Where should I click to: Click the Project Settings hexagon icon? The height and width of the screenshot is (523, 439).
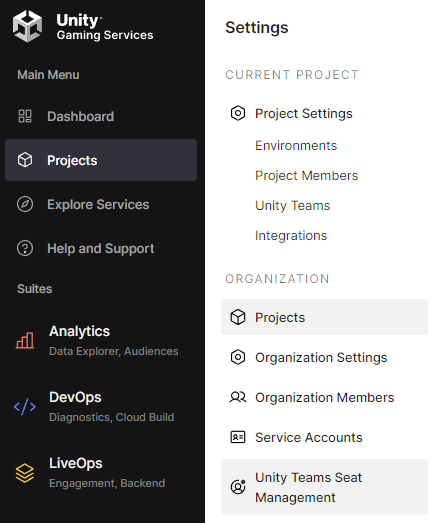(238, 113)
